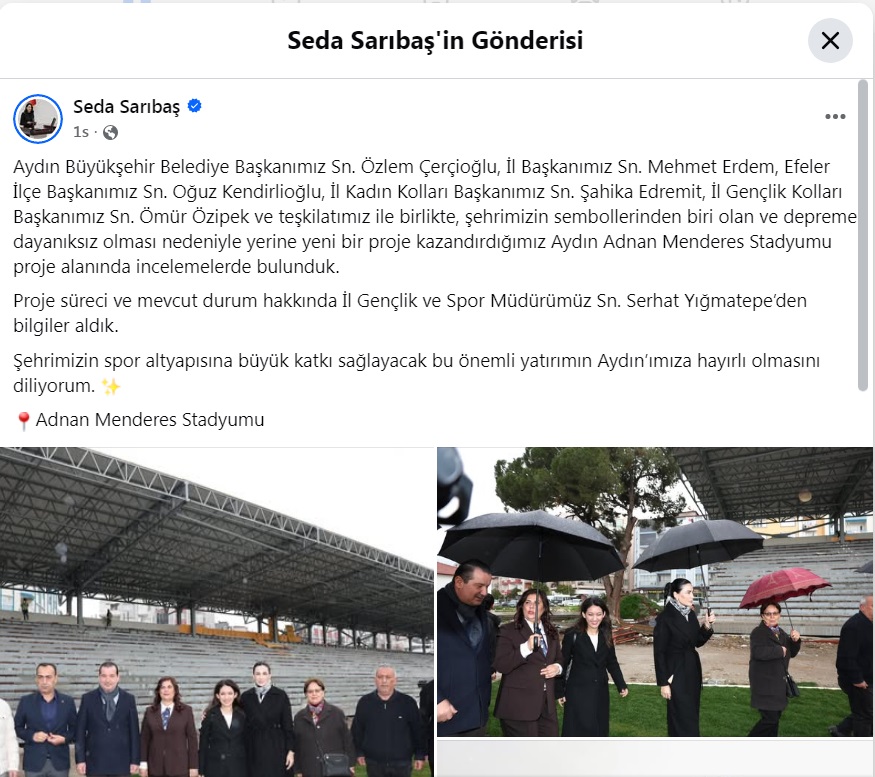Click the red pin location emoji

[23, 421]
